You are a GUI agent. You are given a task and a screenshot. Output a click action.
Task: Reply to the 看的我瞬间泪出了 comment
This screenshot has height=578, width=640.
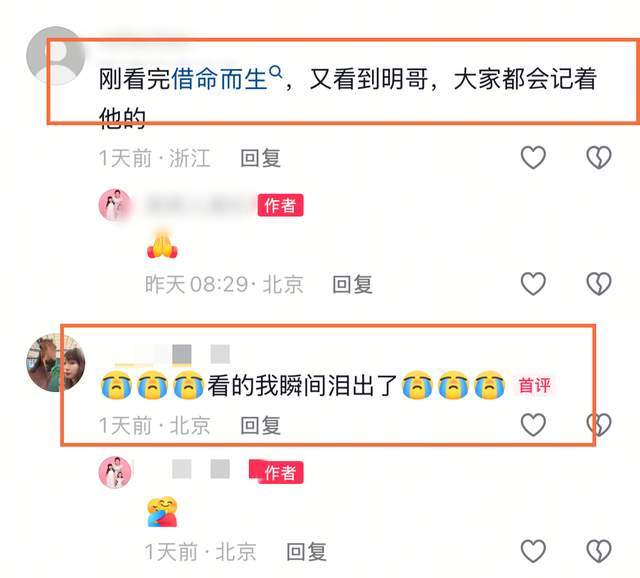pos(260,425)
